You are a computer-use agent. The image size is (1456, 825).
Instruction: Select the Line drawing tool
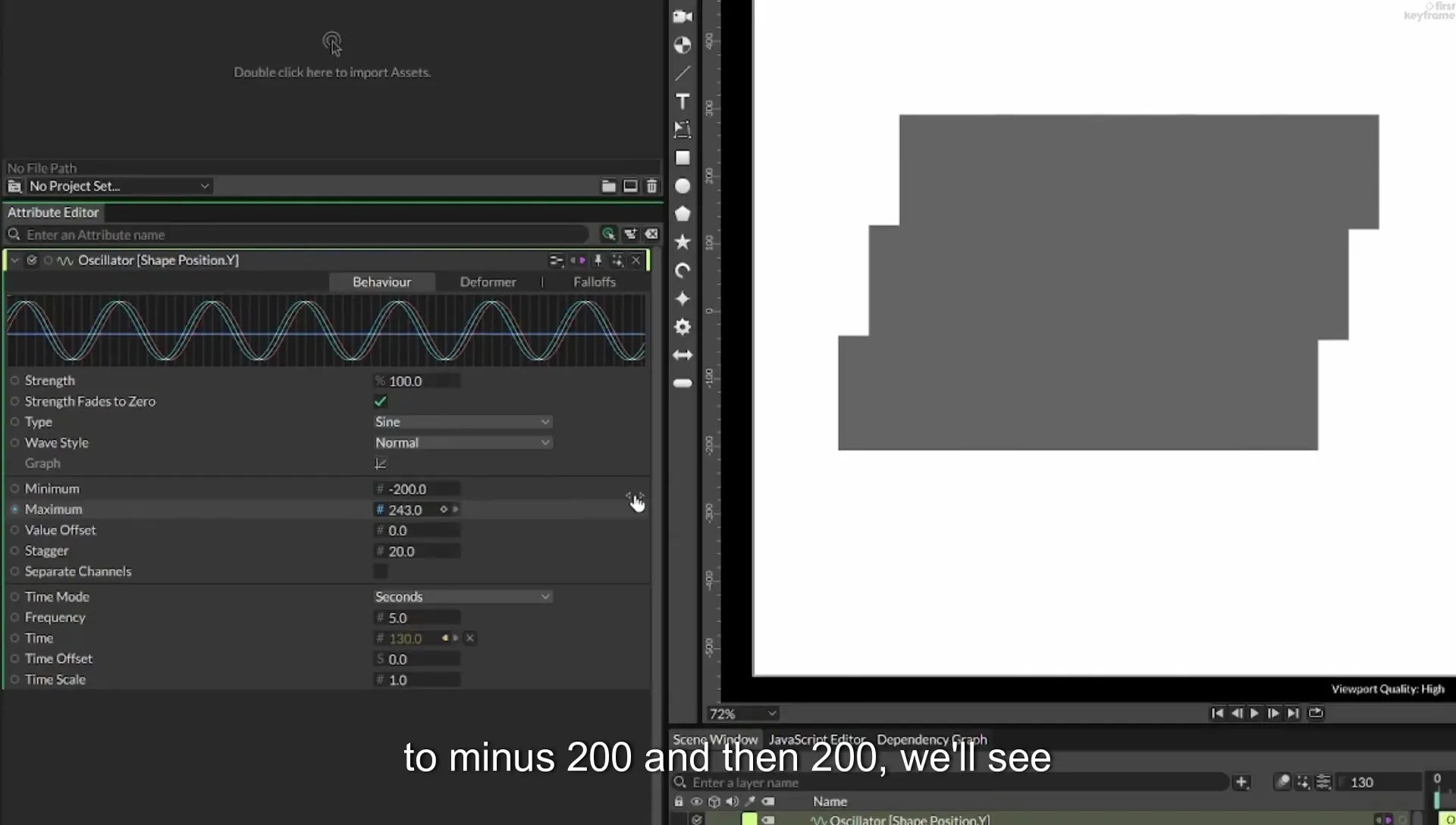[x=682, y=73]
